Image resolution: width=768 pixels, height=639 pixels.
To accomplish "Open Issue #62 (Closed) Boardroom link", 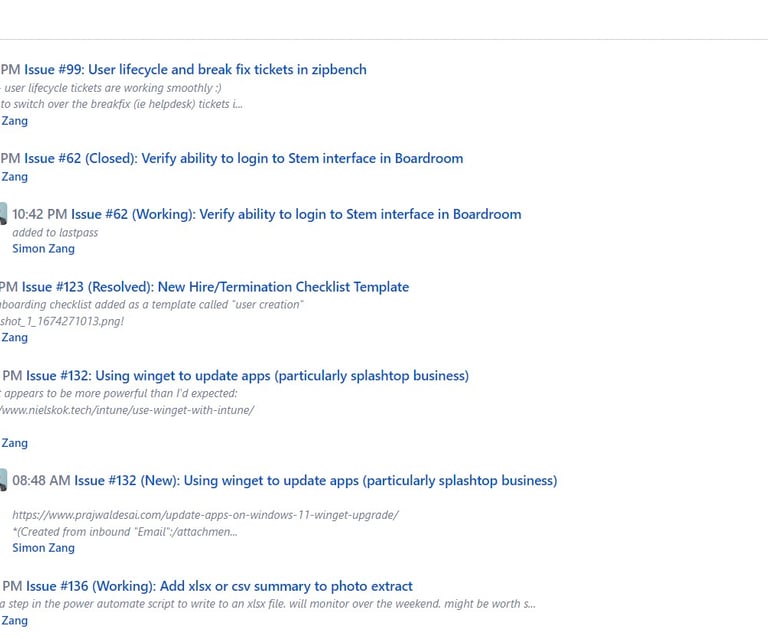I will click(x=243, y=159).
